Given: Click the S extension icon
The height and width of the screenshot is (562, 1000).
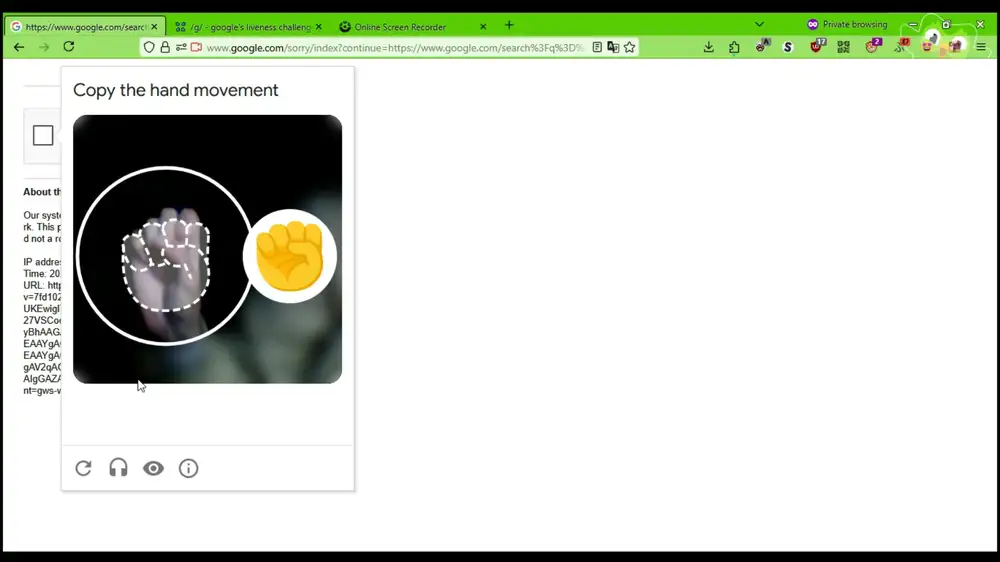Looking at the screenshot, I should click(788, 47).
